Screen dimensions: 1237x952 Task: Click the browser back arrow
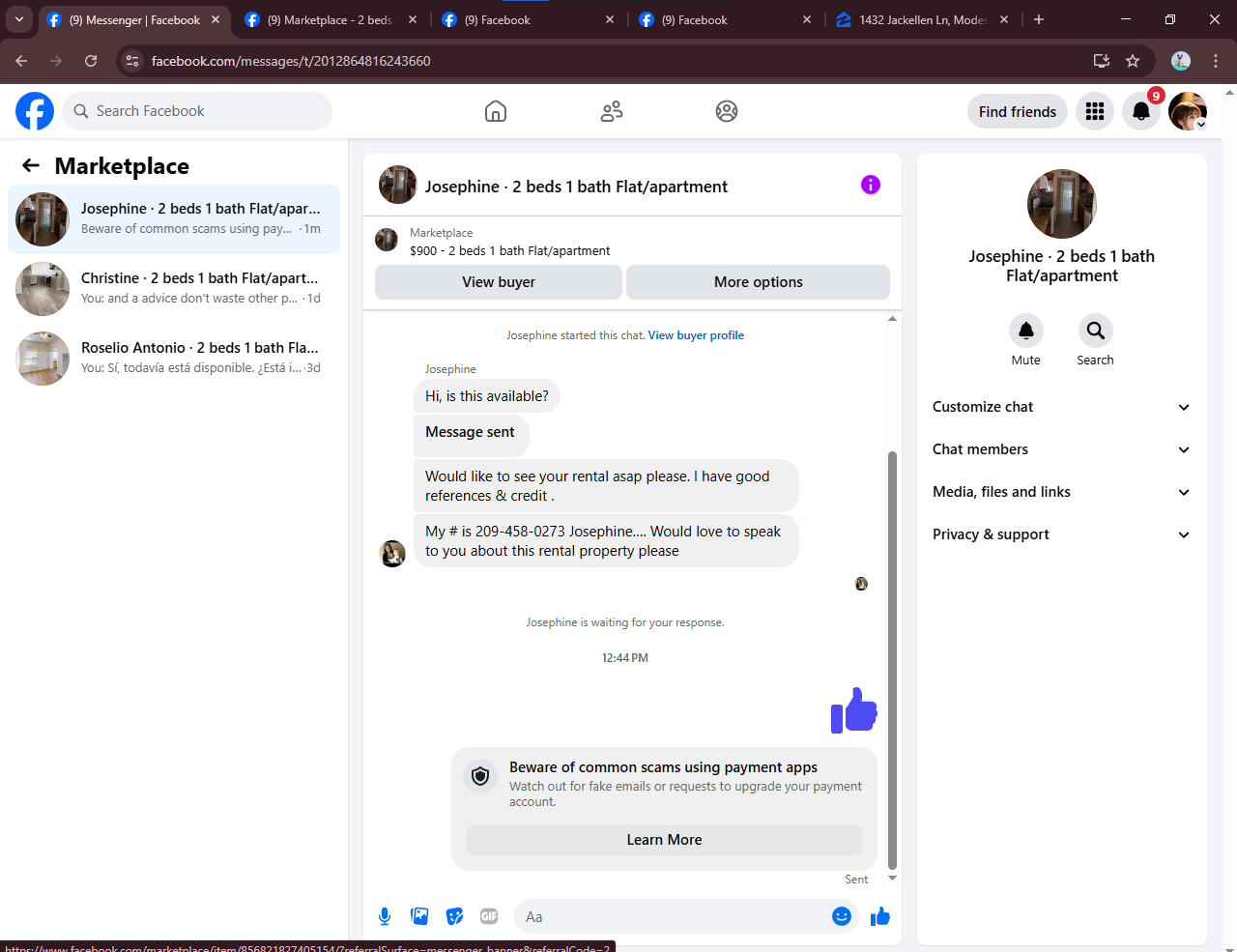[21, 61]
